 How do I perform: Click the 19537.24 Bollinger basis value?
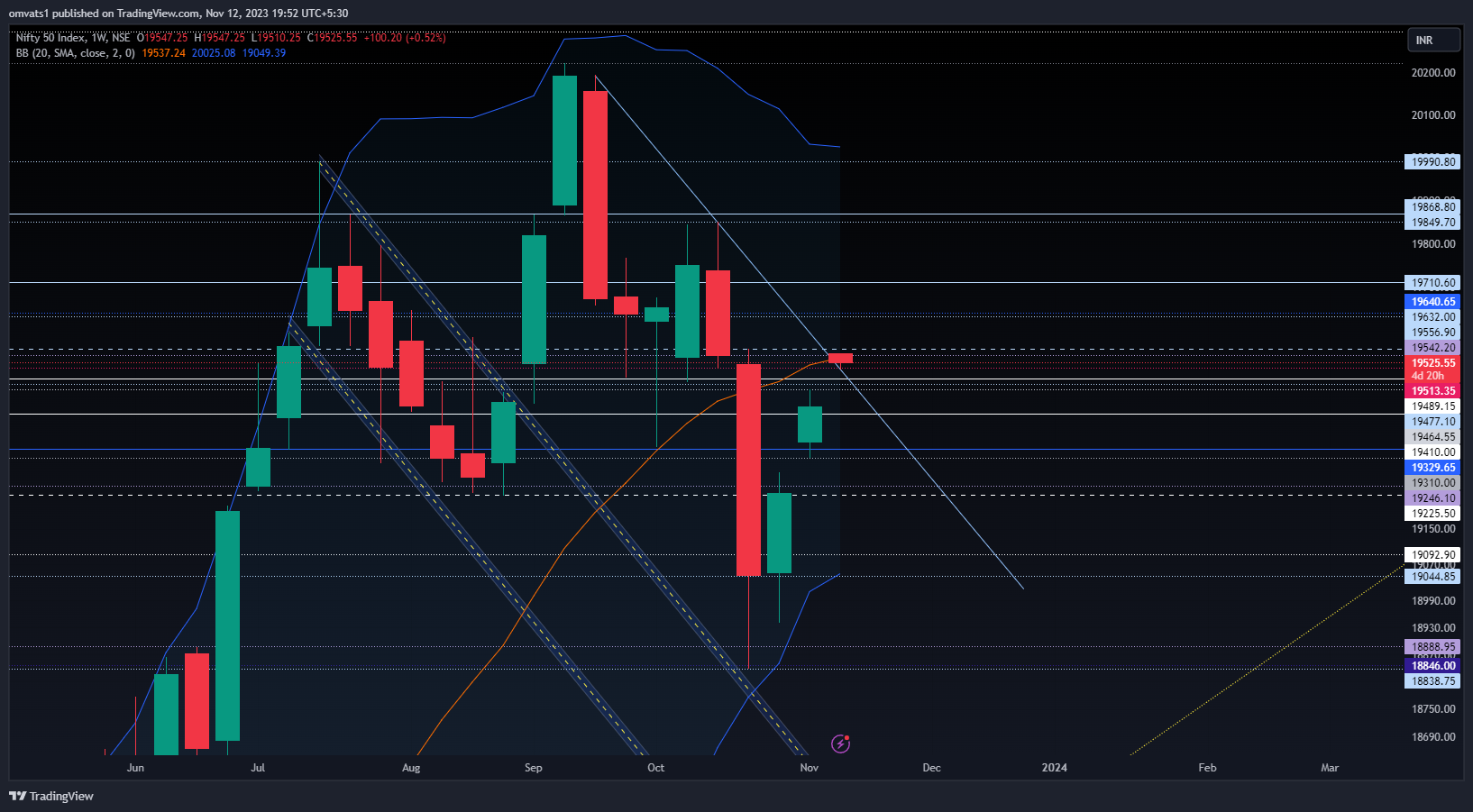[x=163, y=53]
